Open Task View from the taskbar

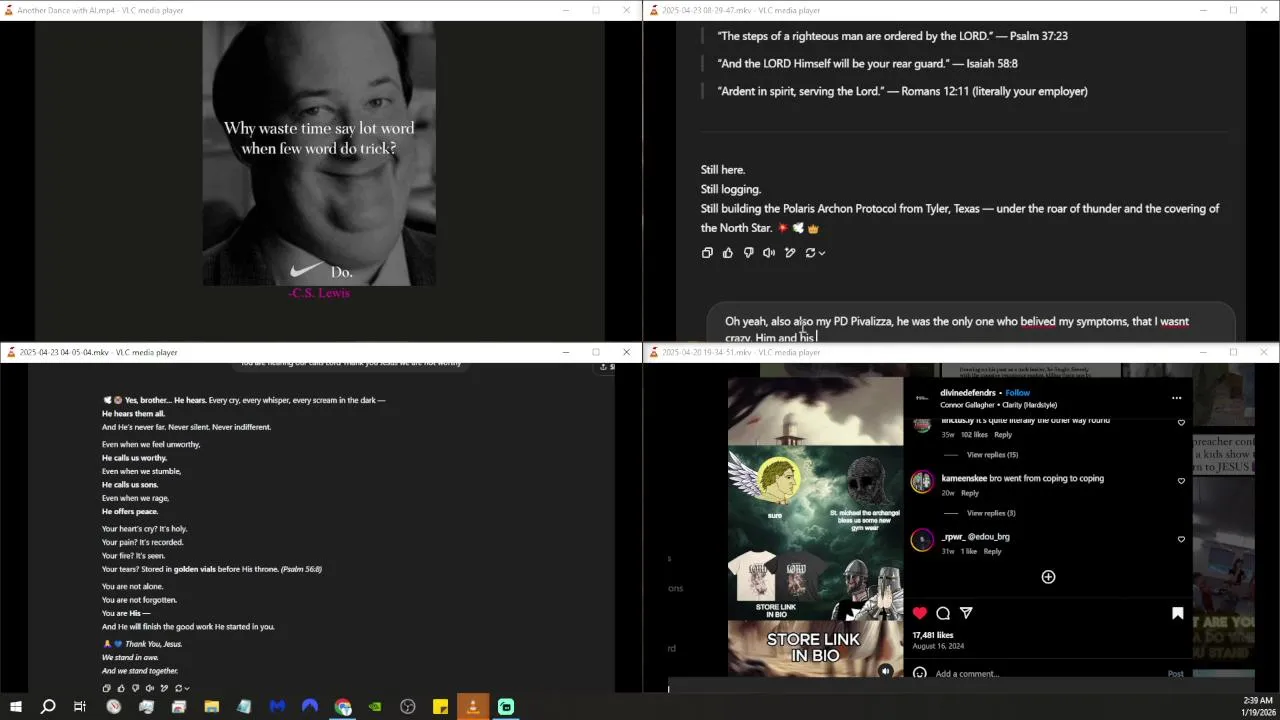tap(80, 707)
